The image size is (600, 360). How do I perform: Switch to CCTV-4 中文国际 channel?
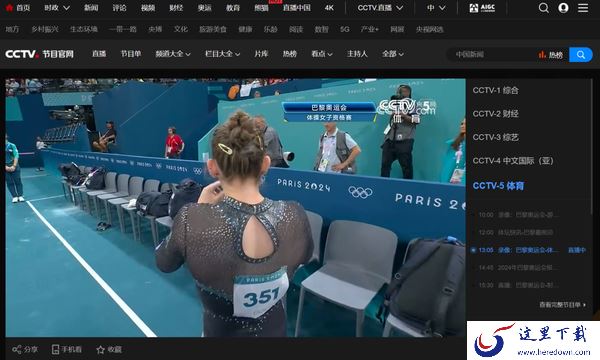(513, 161)
